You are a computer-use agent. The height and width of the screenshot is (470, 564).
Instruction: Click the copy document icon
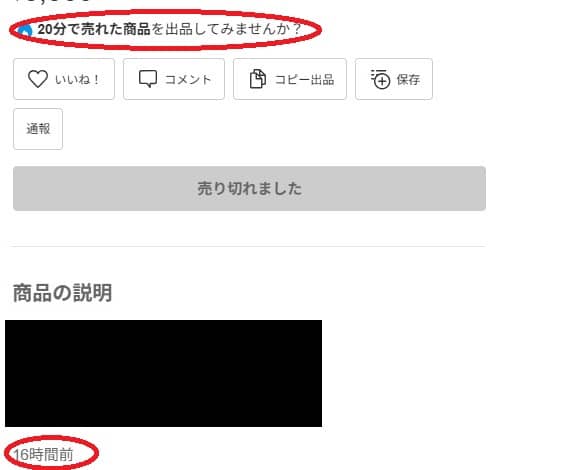tap(258, 79)
